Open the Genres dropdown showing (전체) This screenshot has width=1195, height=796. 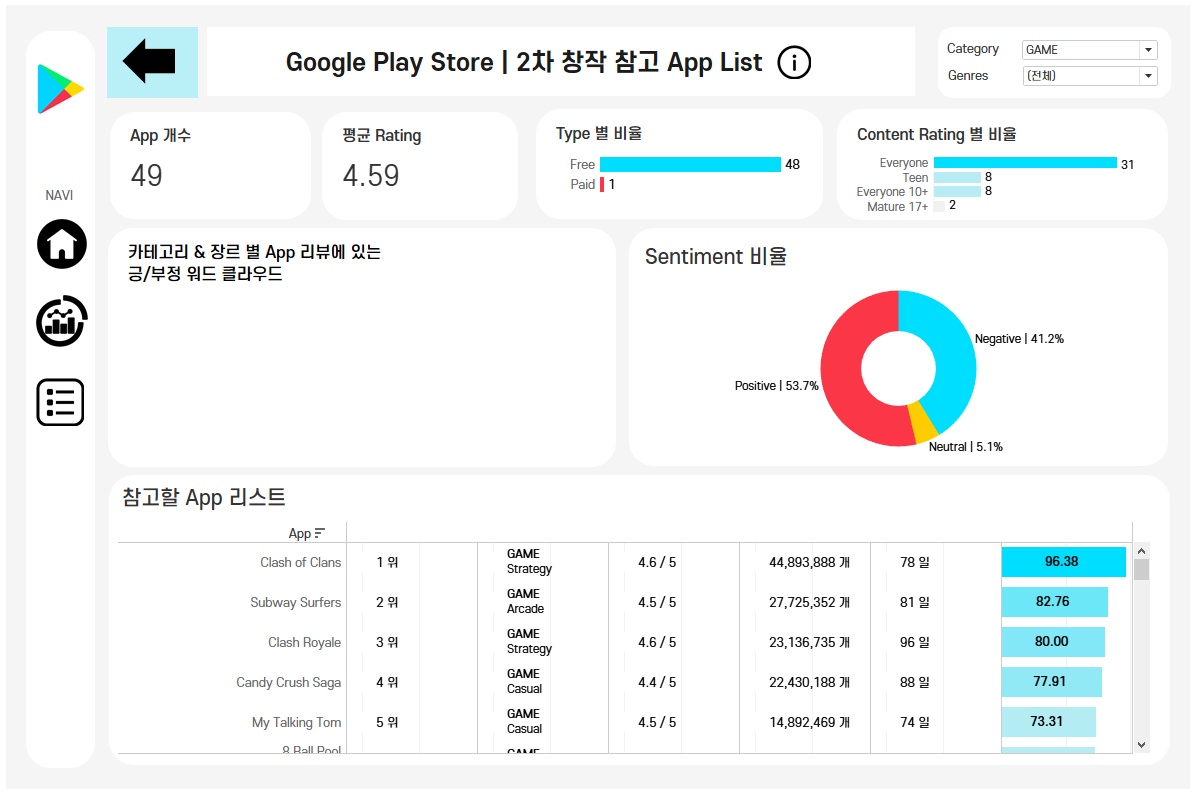pos(1089,75)
